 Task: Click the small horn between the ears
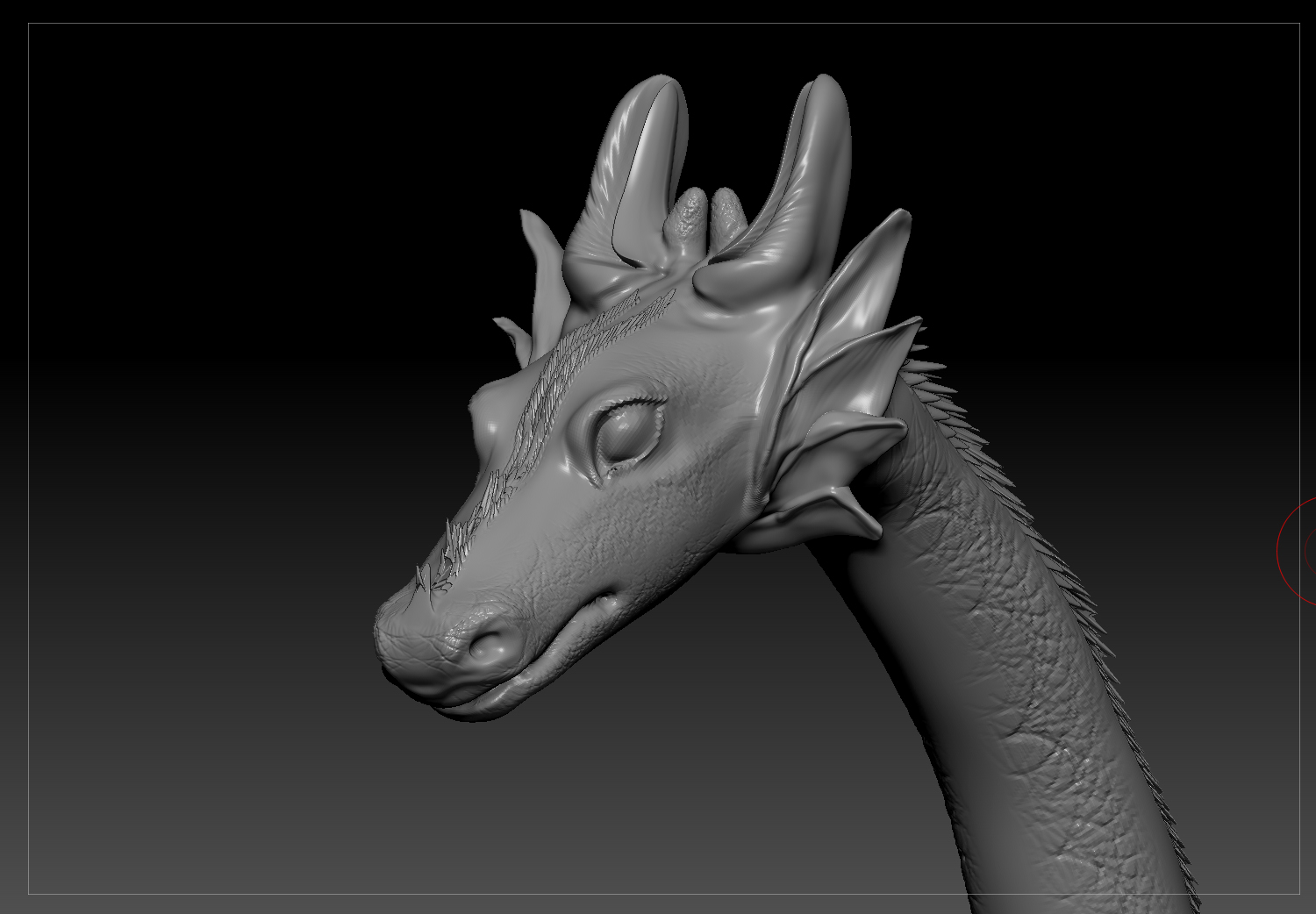tap(693, 219)
